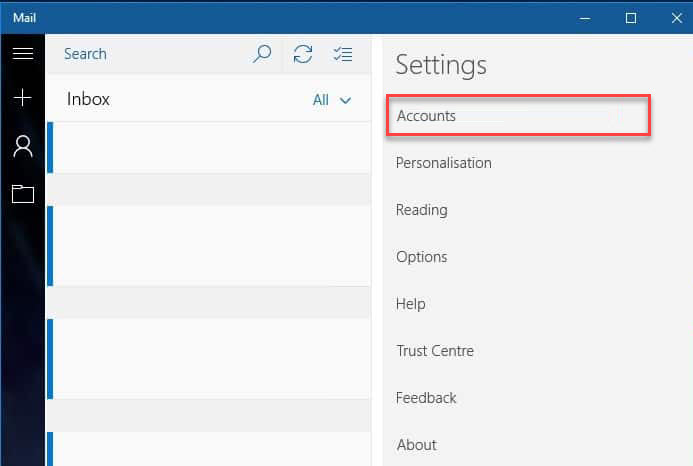This screenshot has height=466, width=693.
Task: Click the Inbox folder heading
Action: click(x=88, y=99)
